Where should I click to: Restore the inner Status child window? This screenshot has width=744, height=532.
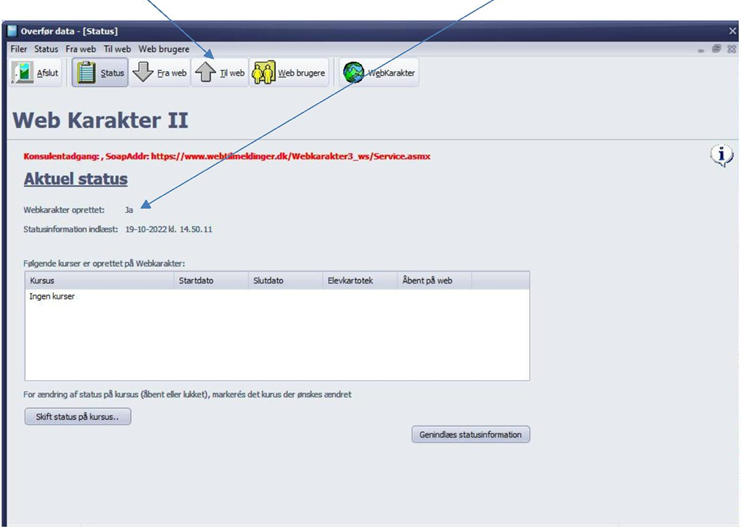[x=716, y=49]
